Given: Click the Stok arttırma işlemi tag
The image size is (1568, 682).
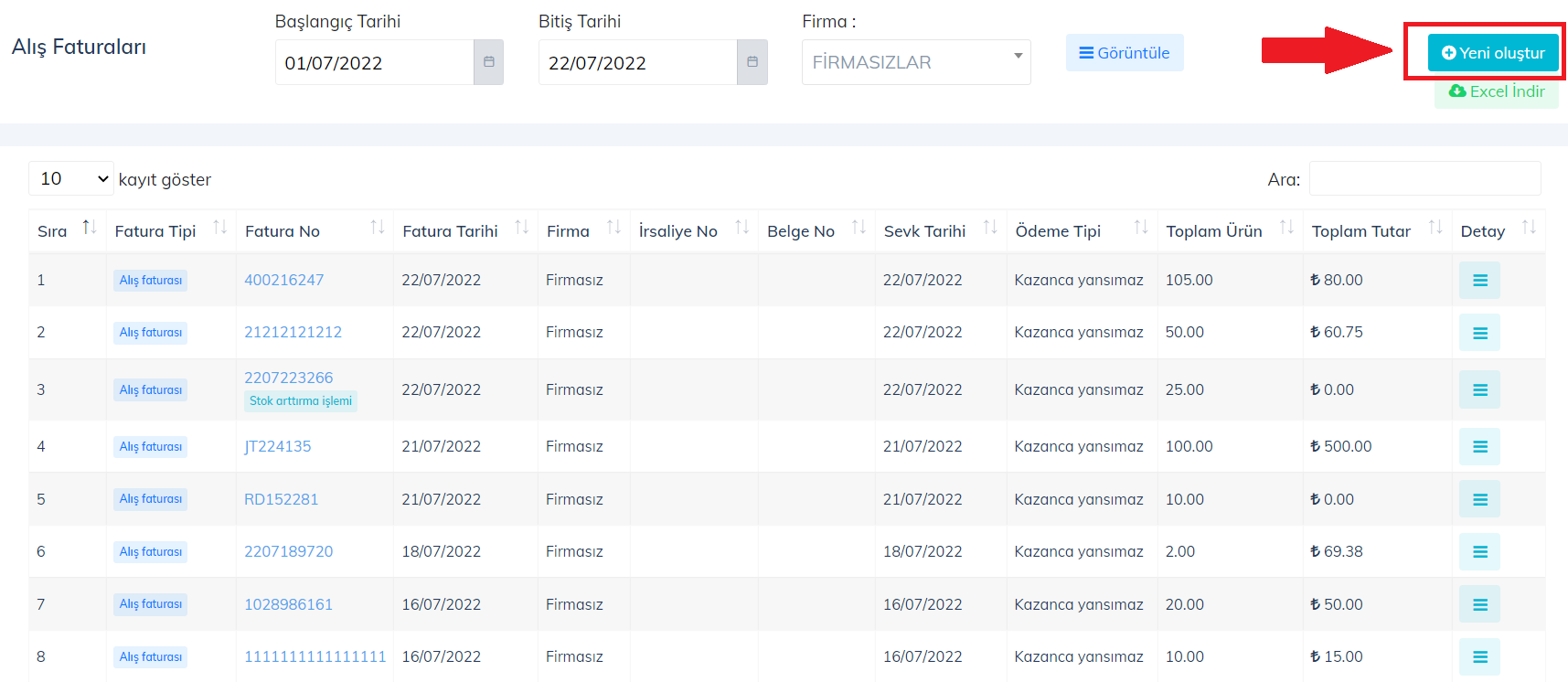Looking at the screenshot, I should (x=300, y=401).
